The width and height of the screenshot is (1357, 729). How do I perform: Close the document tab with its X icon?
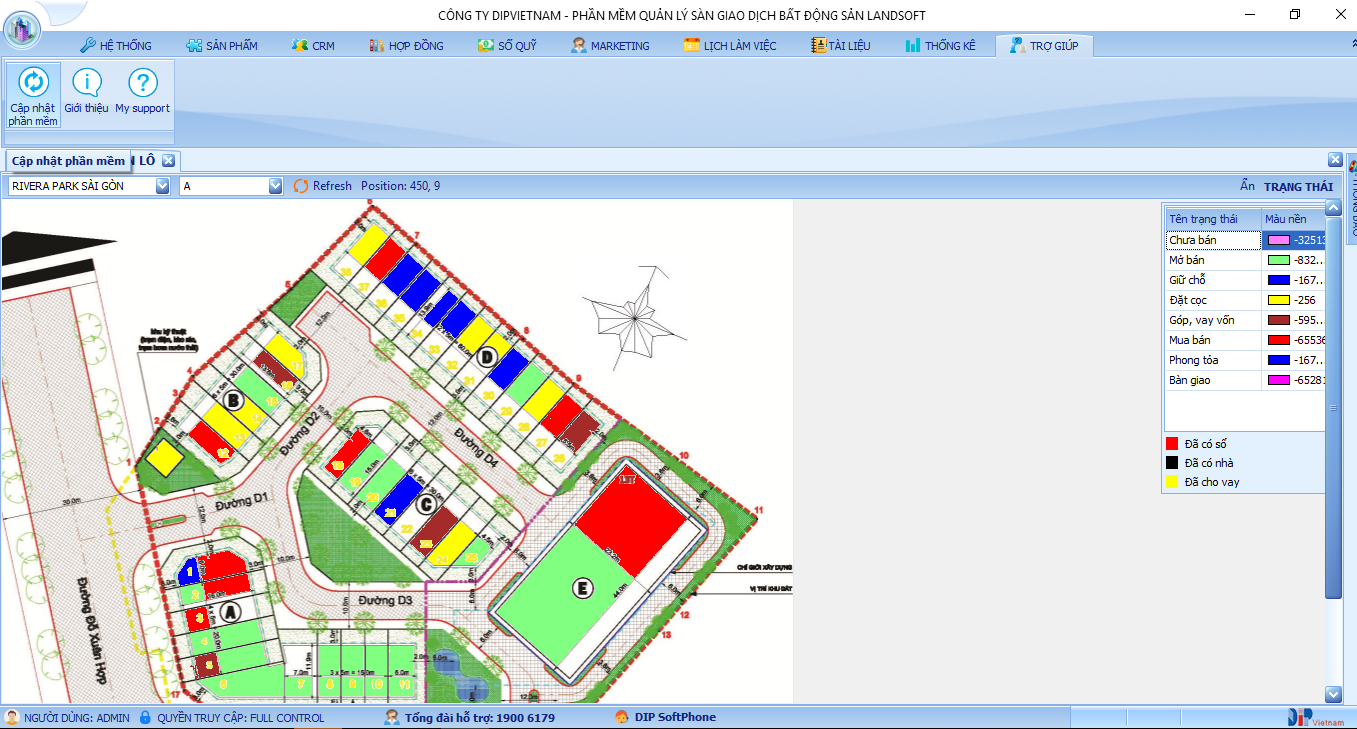tap(168, 160)
